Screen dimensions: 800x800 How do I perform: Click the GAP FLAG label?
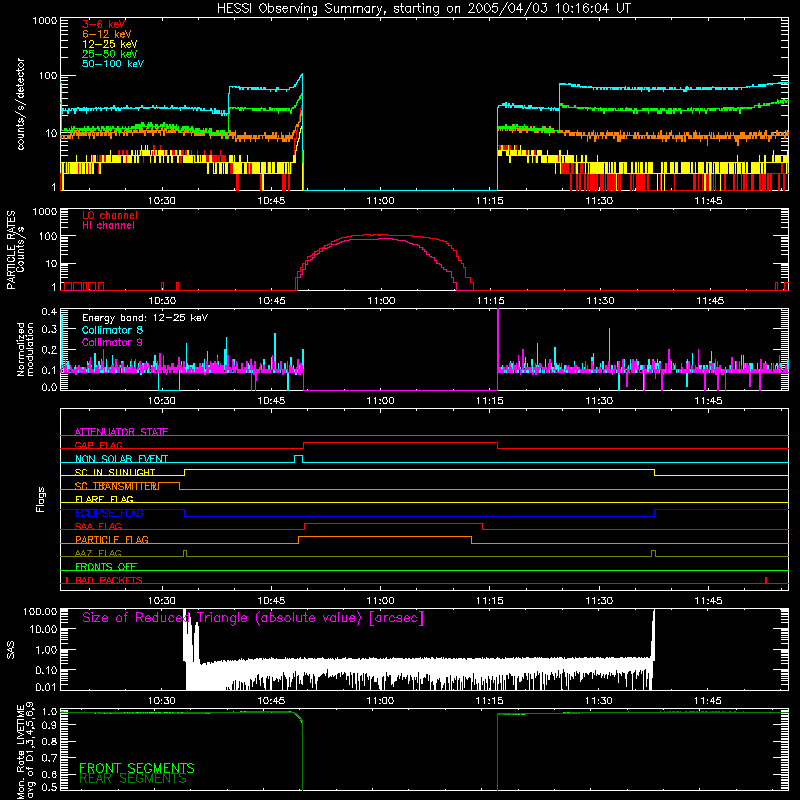(x=98, y=445)
